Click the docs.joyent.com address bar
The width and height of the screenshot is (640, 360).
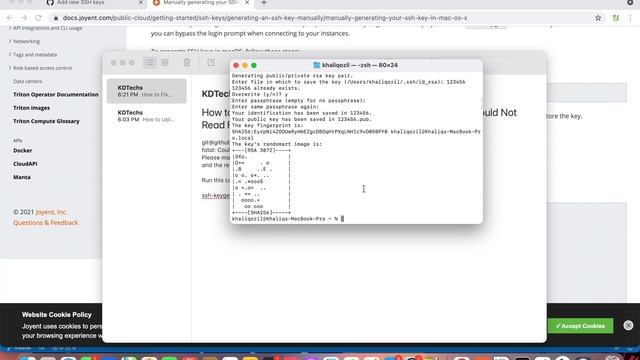pyautogui.click(x=264, y=18)
